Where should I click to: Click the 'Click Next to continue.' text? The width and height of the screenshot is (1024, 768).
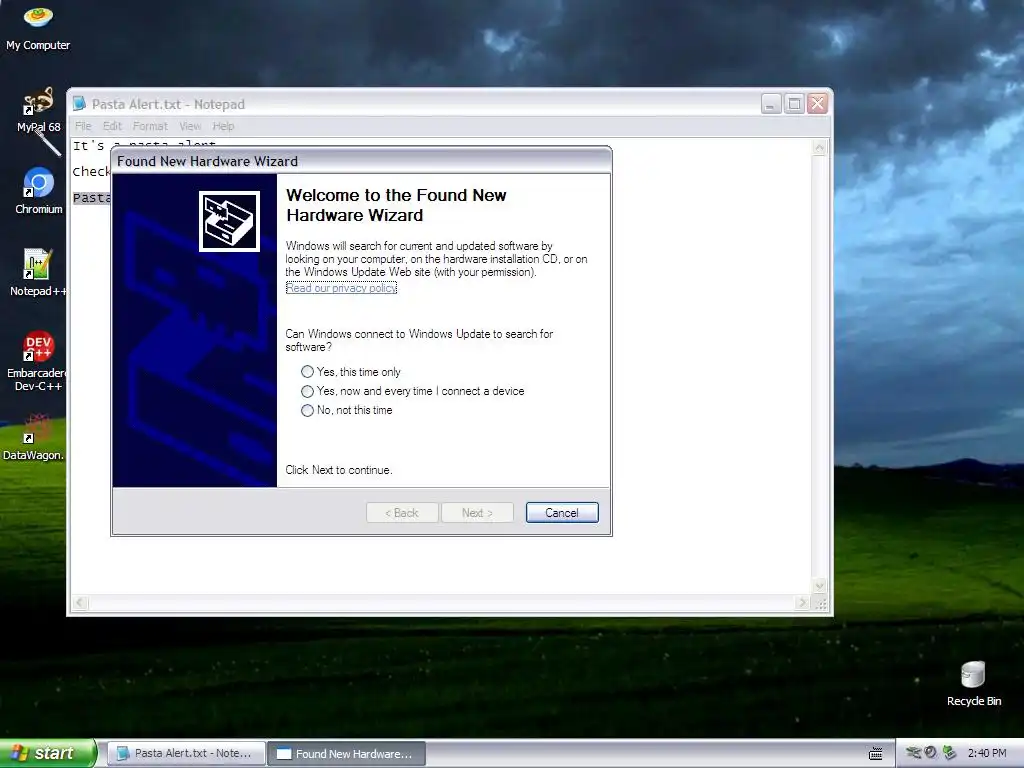pos(338,470)
